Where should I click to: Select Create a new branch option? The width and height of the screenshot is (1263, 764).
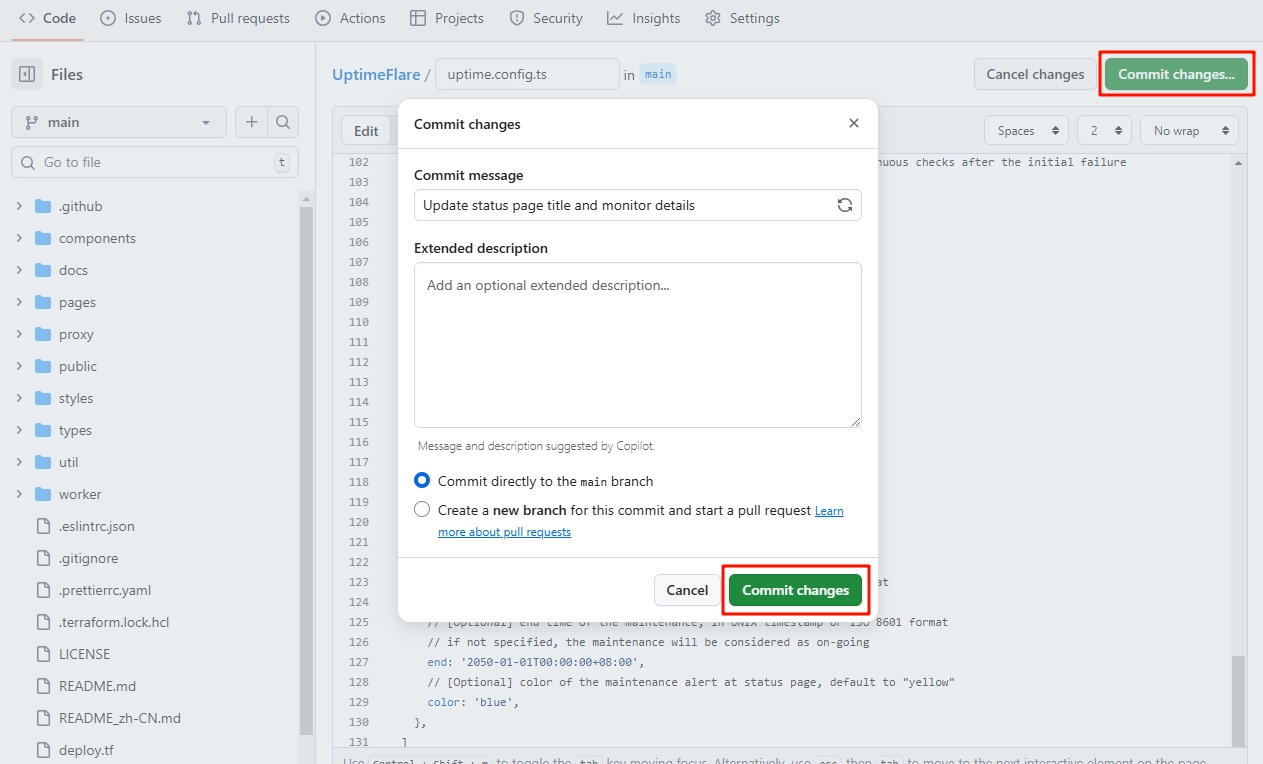[x=422, y=510]
